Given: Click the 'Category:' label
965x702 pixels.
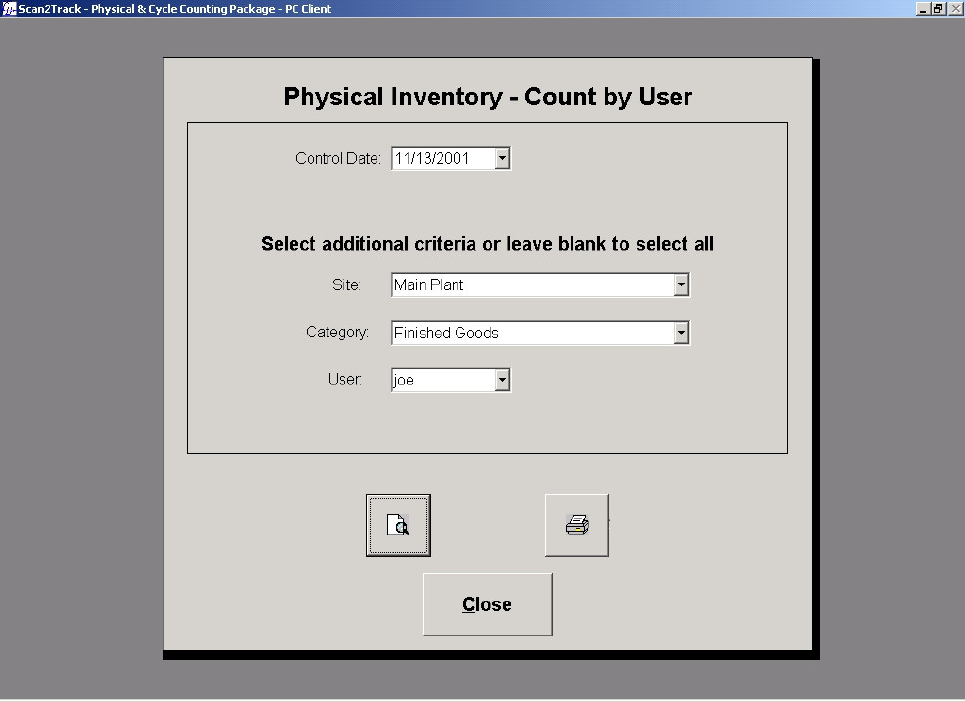Looking at the screenshot, I should (x=337, y=332).
